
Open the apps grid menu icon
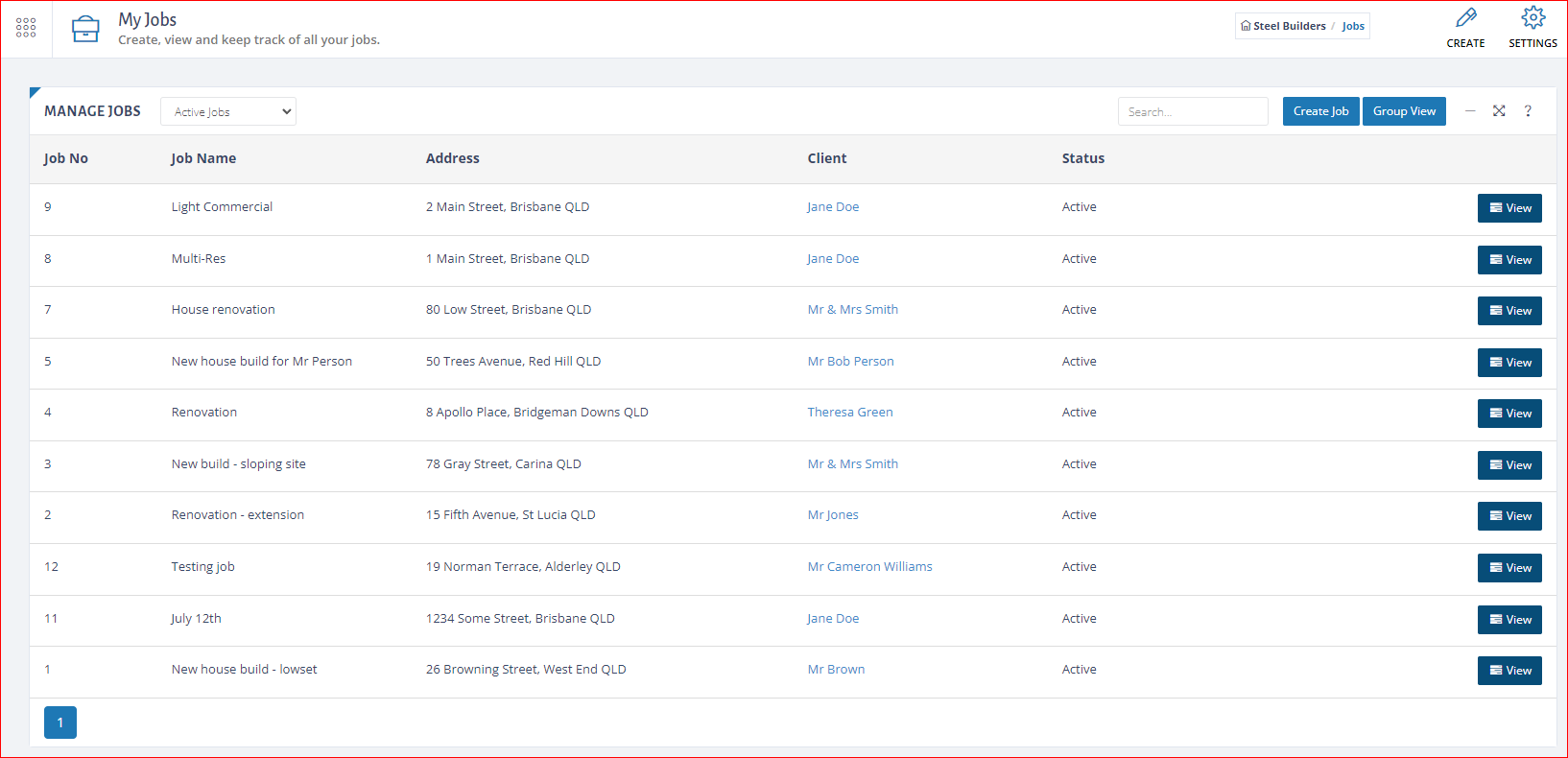click(x=26, y=28)
